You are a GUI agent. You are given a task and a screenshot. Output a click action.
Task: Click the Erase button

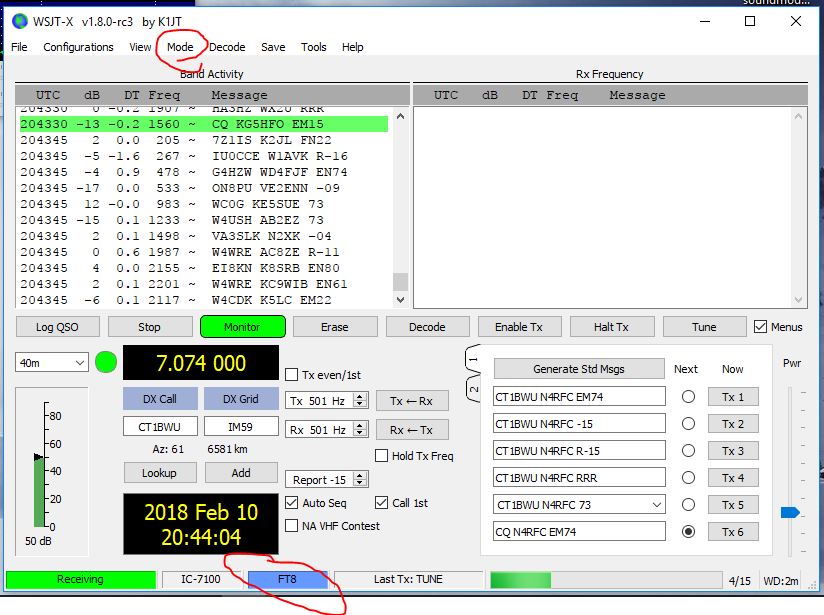[x=335, y=327]
